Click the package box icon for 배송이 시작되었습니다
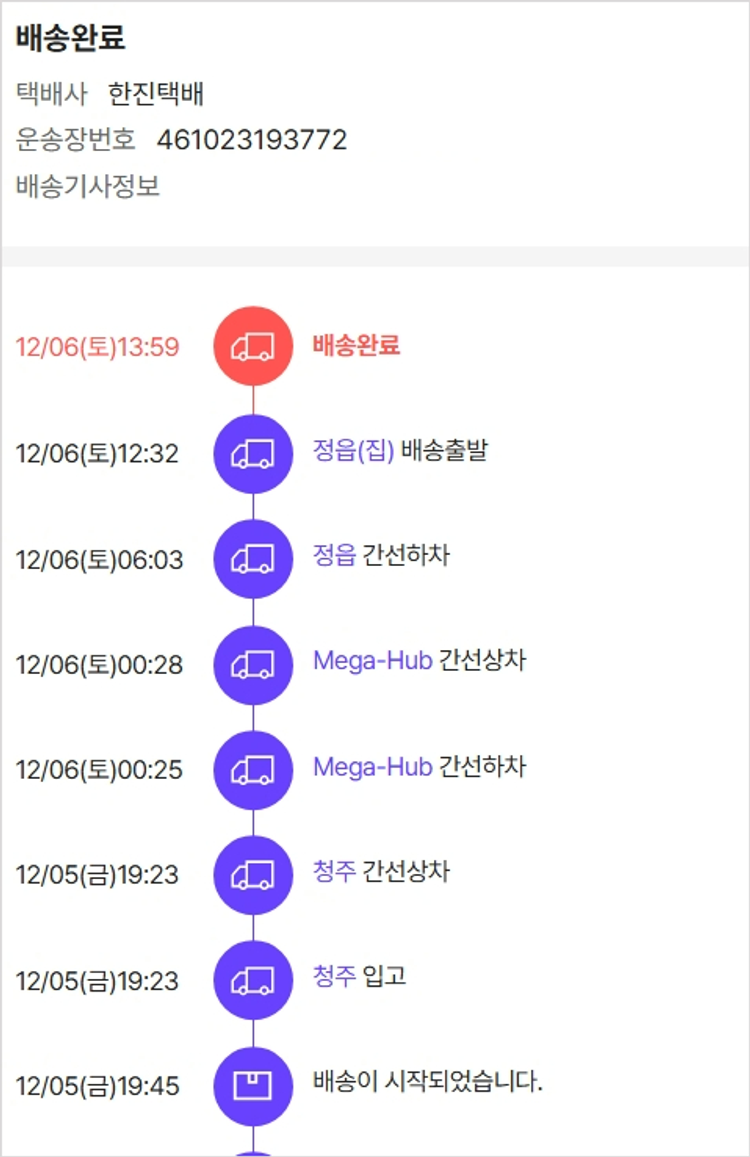Screen dimensions: 750x1157 coord(253,1086)
